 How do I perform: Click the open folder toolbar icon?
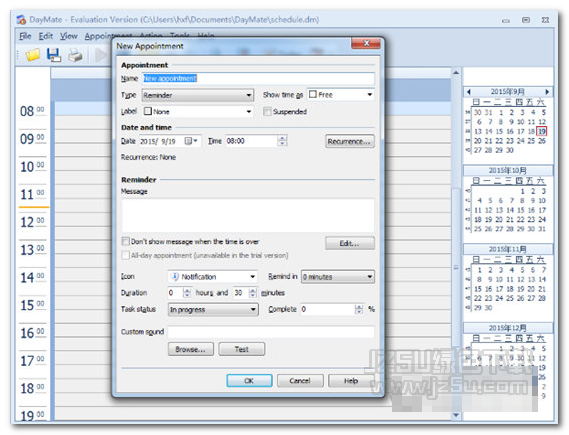coord(32,55)
